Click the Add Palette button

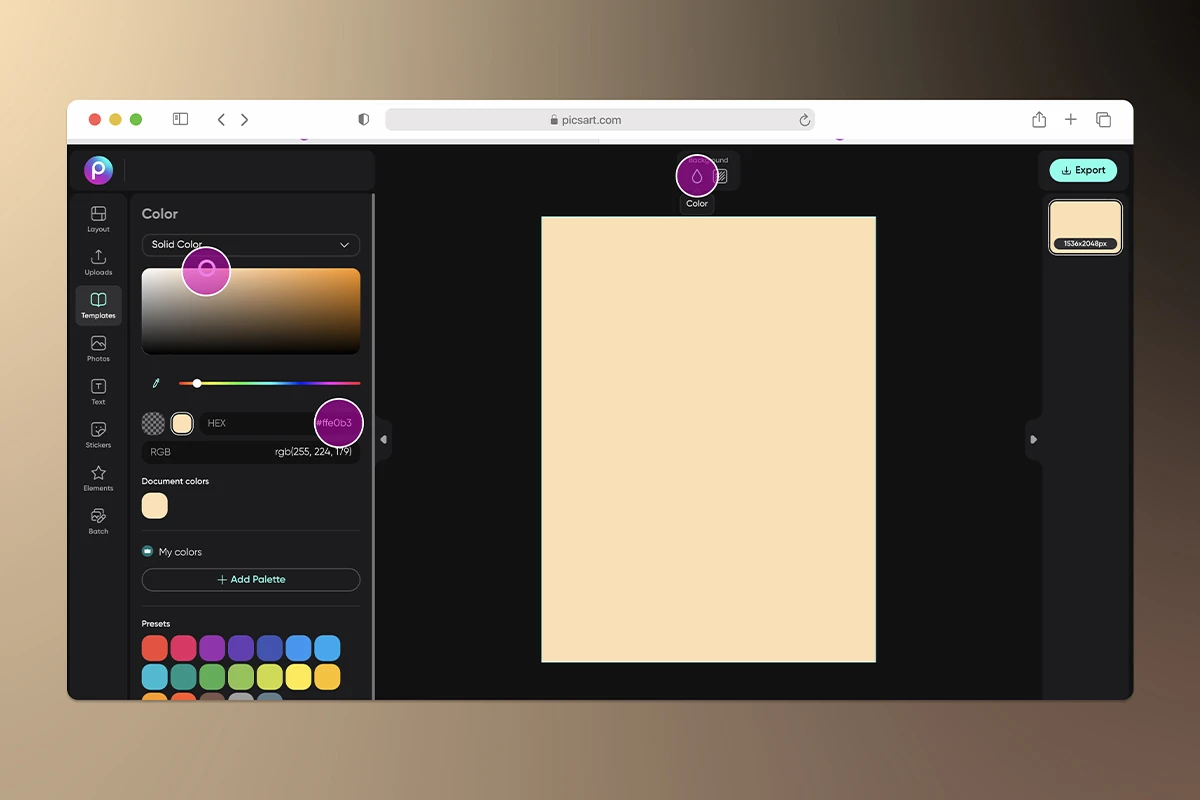250,579
